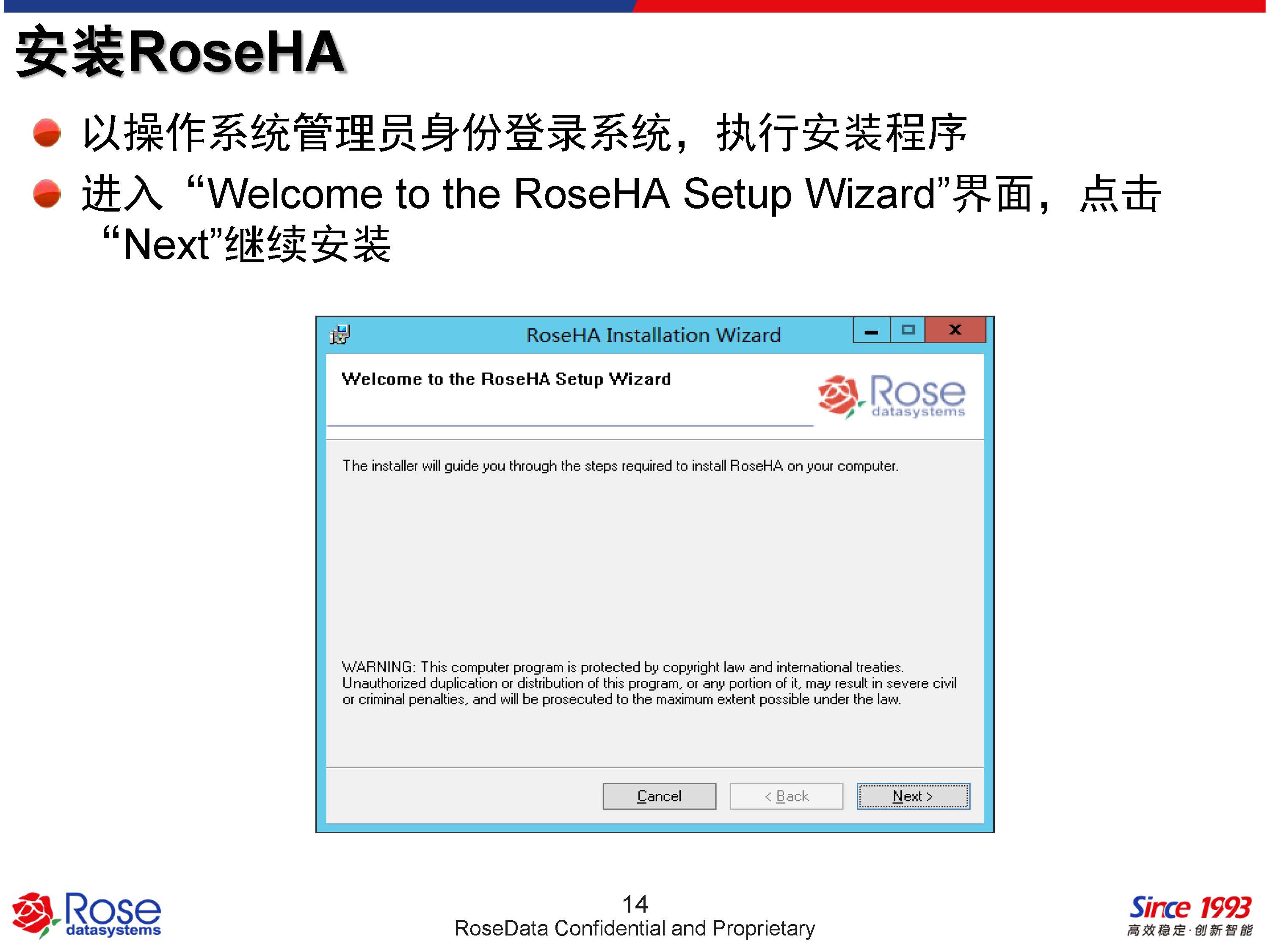Click the Rose datasystems logo inside the wizard
Screen dimensions: 1270x952
[x=892, y=396]
